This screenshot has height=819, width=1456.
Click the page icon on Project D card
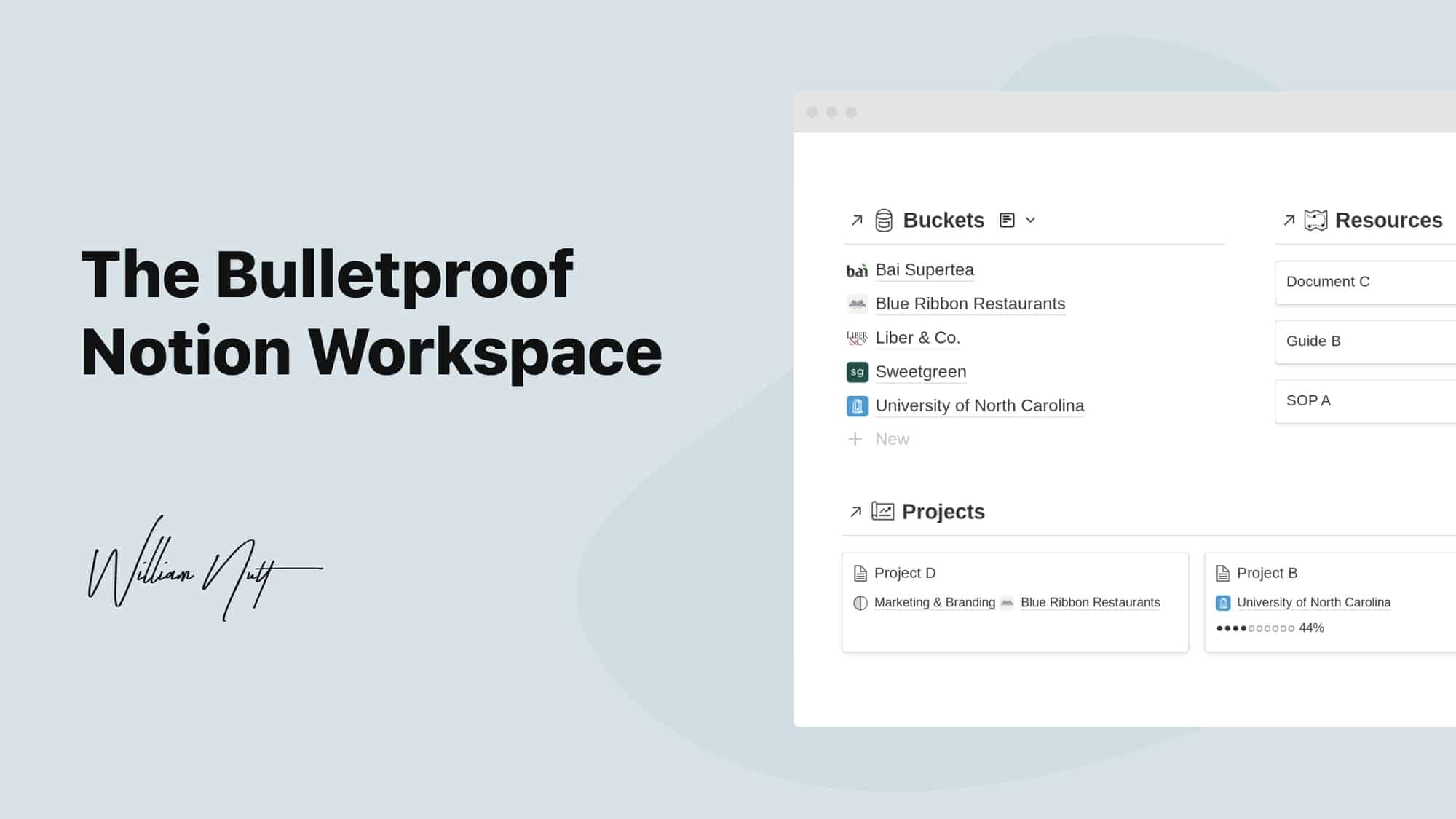859,573
